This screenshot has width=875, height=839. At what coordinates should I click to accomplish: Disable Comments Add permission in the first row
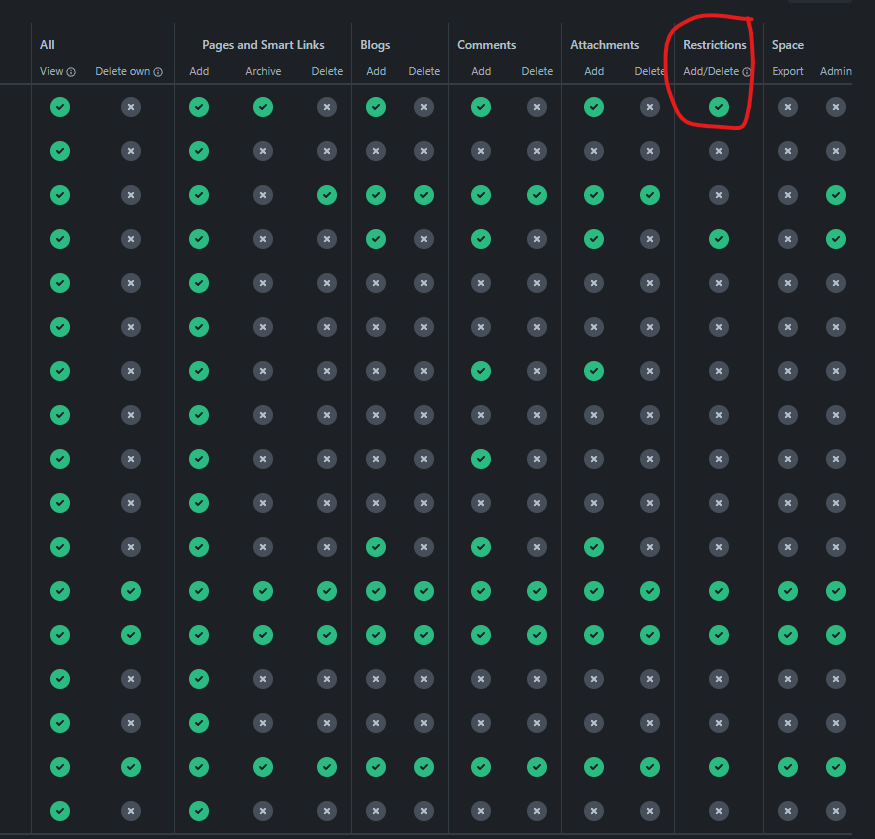tap(481, 107)
